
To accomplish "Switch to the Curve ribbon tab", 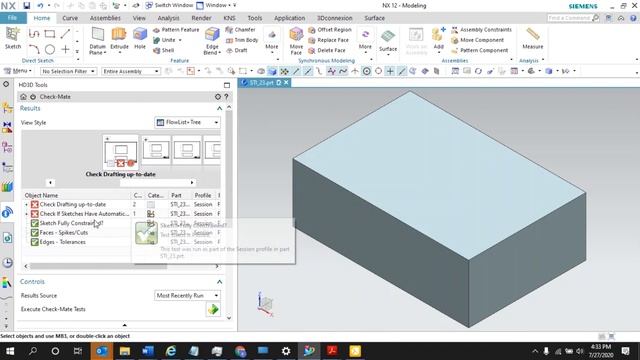I will [x=70, y=18].
